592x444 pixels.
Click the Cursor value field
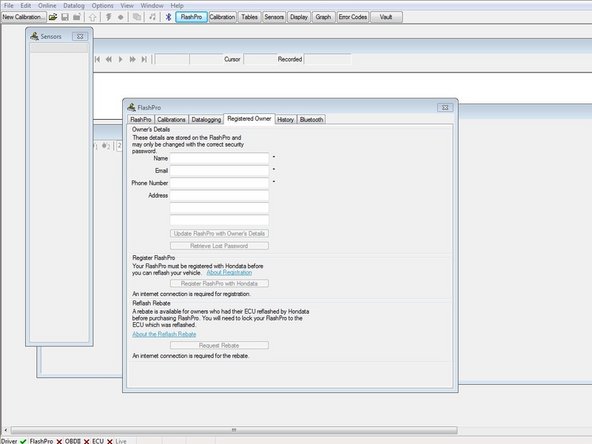pos(260,59)
